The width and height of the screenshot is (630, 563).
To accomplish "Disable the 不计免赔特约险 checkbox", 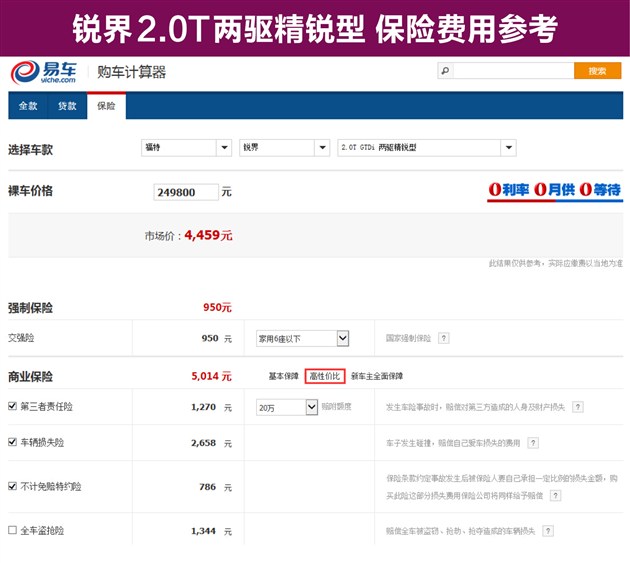I will pyautogui.click(x=13, y=487).
